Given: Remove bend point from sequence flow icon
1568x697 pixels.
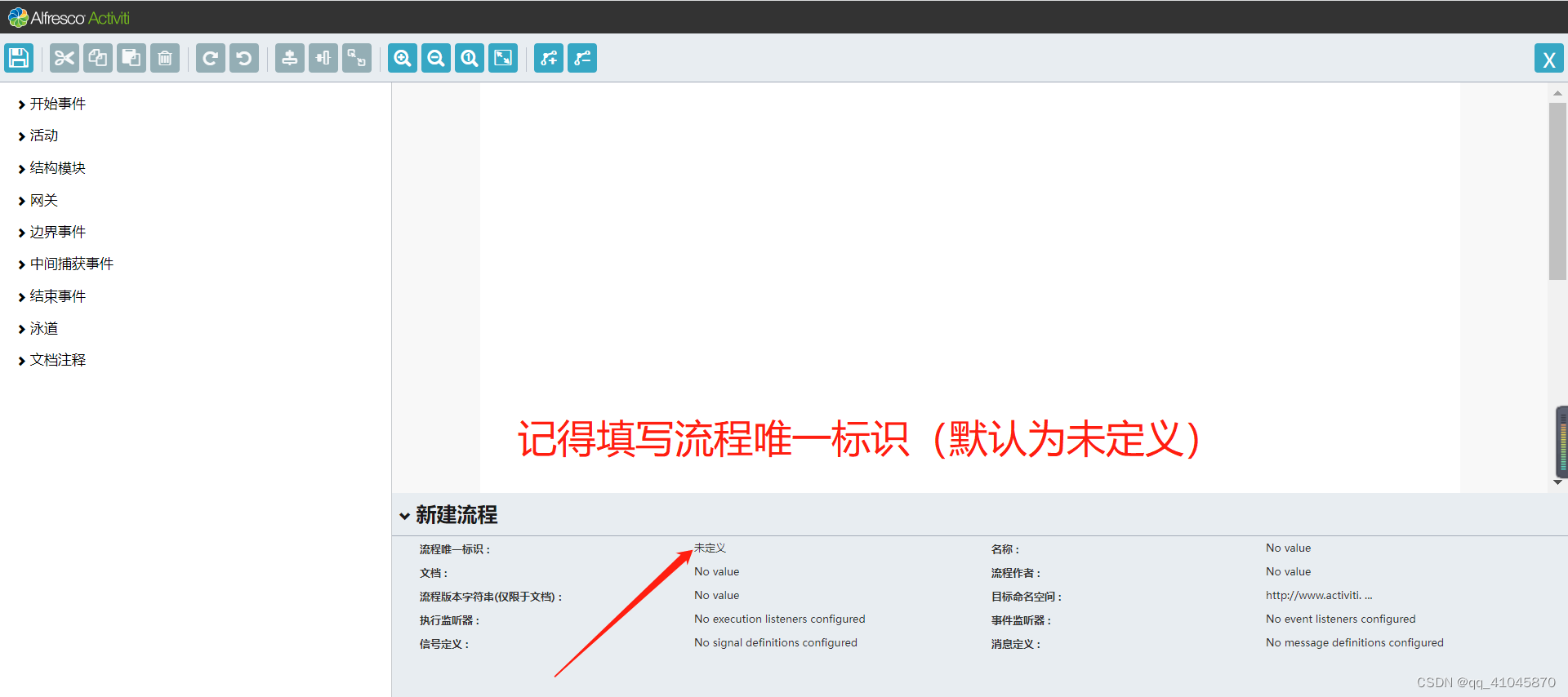Looking at the screenshot, I should click(x=582, y=58).
